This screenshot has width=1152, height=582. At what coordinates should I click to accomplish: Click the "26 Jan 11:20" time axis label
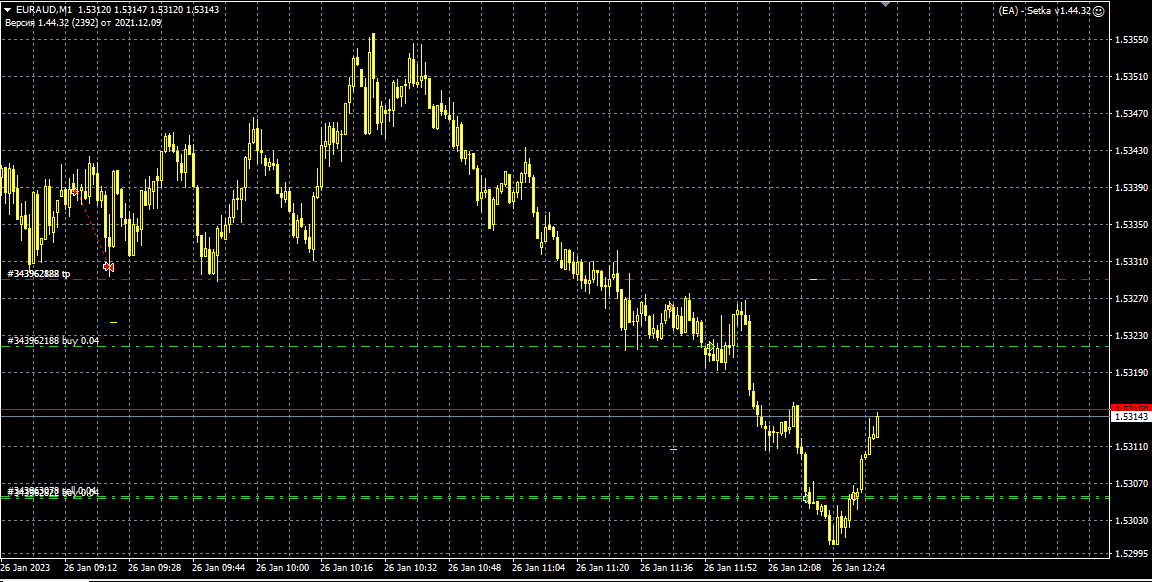[x=602, y=568]
